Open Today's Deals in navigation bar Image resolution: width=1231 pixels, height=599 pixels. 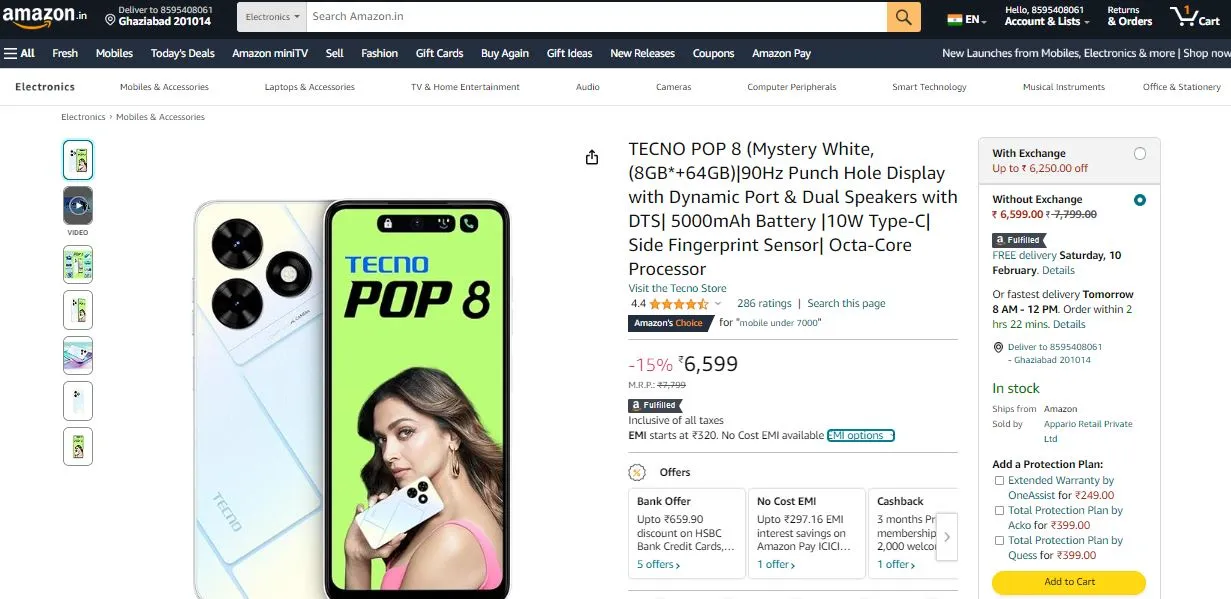pos(183,53)
